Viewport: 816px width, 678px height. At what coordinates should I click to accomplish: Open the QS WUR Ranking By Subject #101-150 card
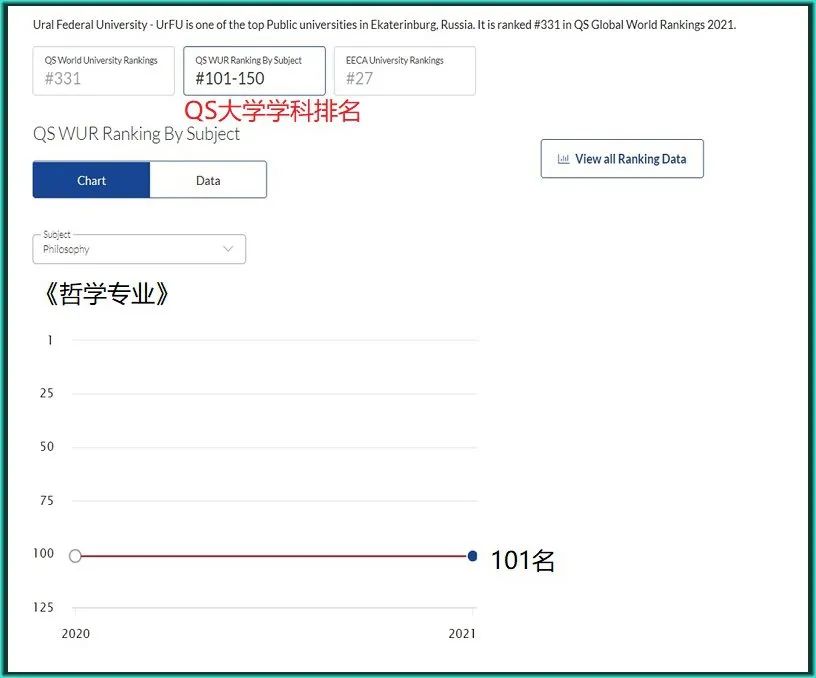[253, 70]
